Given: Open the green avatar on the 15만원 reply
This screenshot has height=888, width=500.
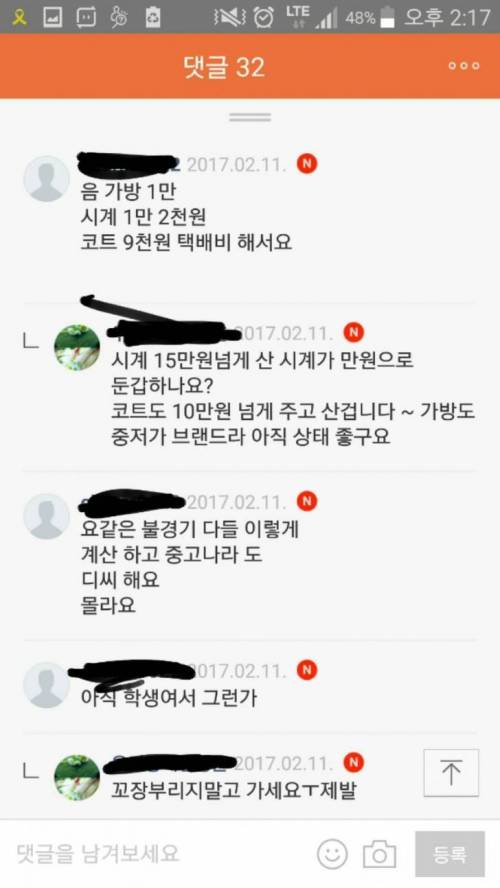Looking at the screenshot, I should click(76, 347).
